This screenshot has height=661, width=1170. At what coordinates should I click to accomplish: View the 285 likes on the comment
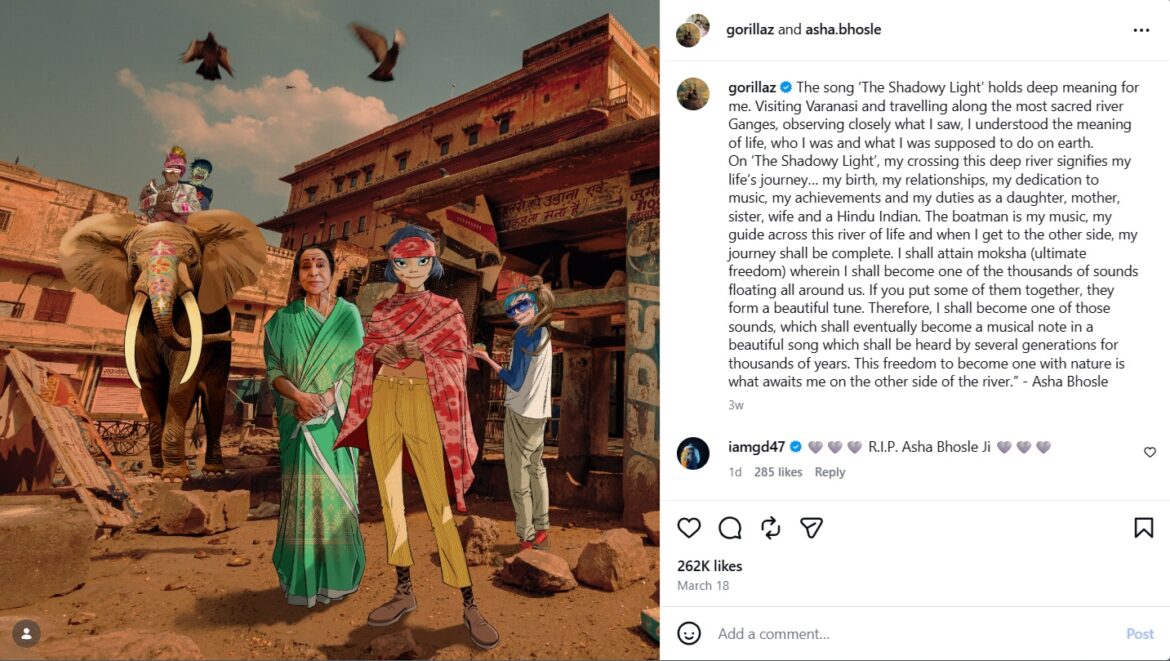[778, 472]
